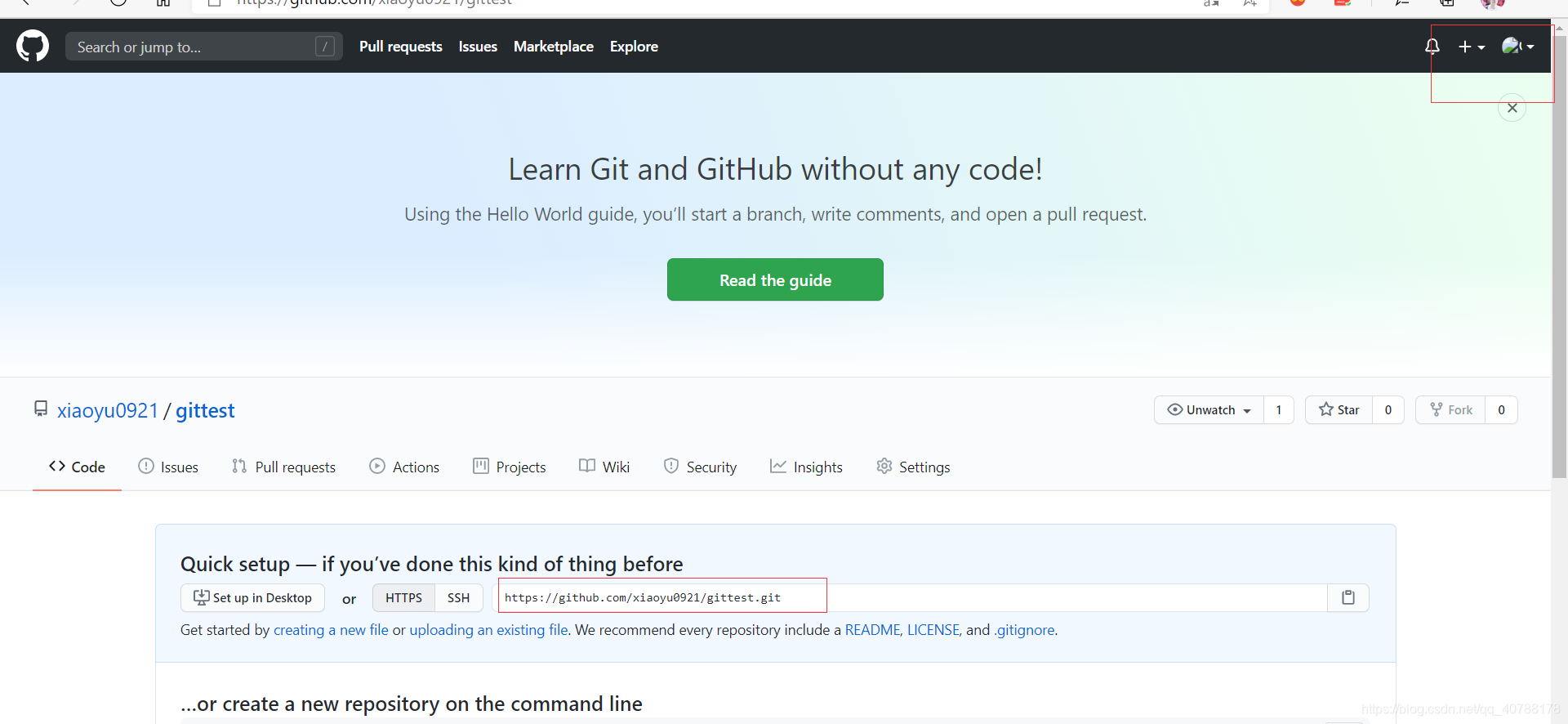Click Set up in Desktop
The image size is (1568, 724).
pos(252,598)
